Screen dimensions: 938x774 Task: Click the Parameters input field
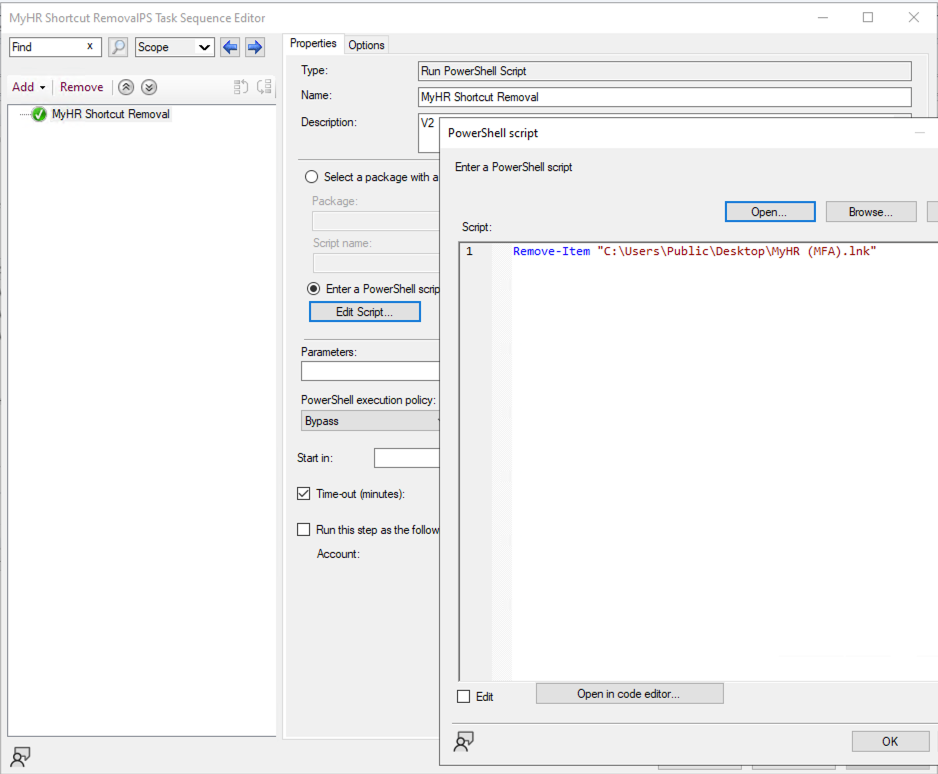tap(370, 371)
